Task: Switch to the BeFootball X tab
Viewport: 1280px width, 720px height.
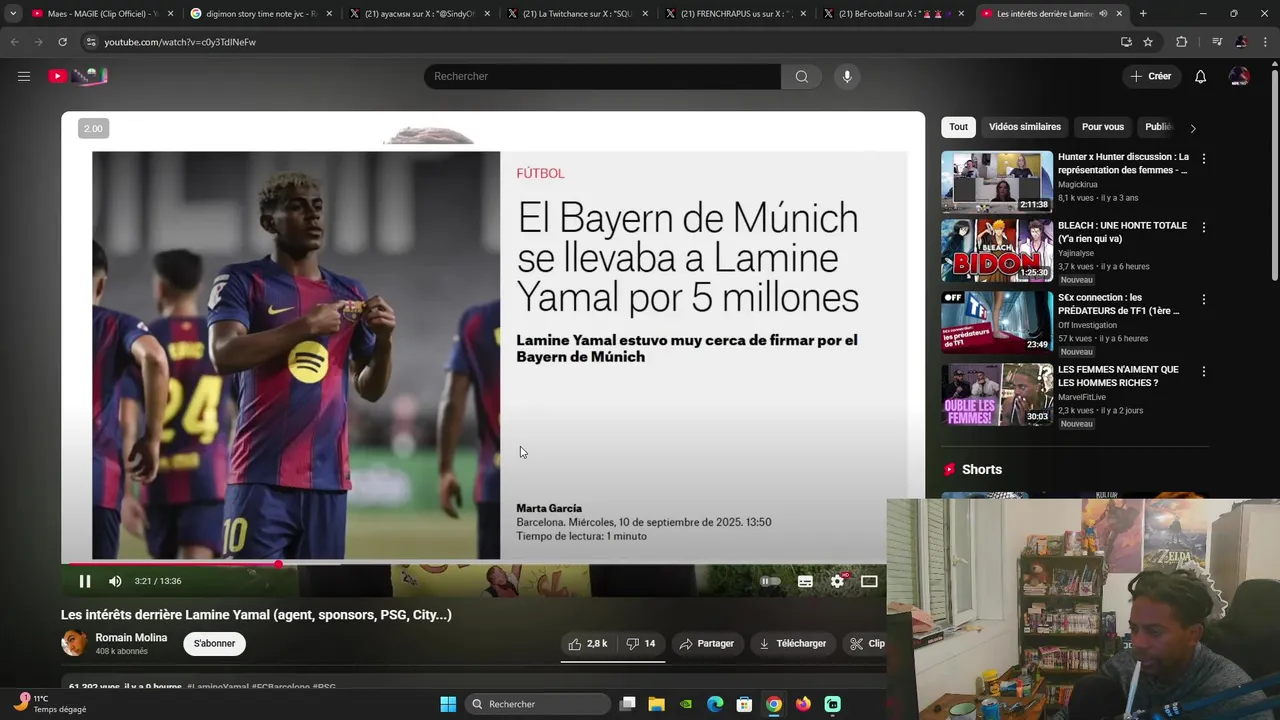Action: pyautogui.click(x=893, y=14)
